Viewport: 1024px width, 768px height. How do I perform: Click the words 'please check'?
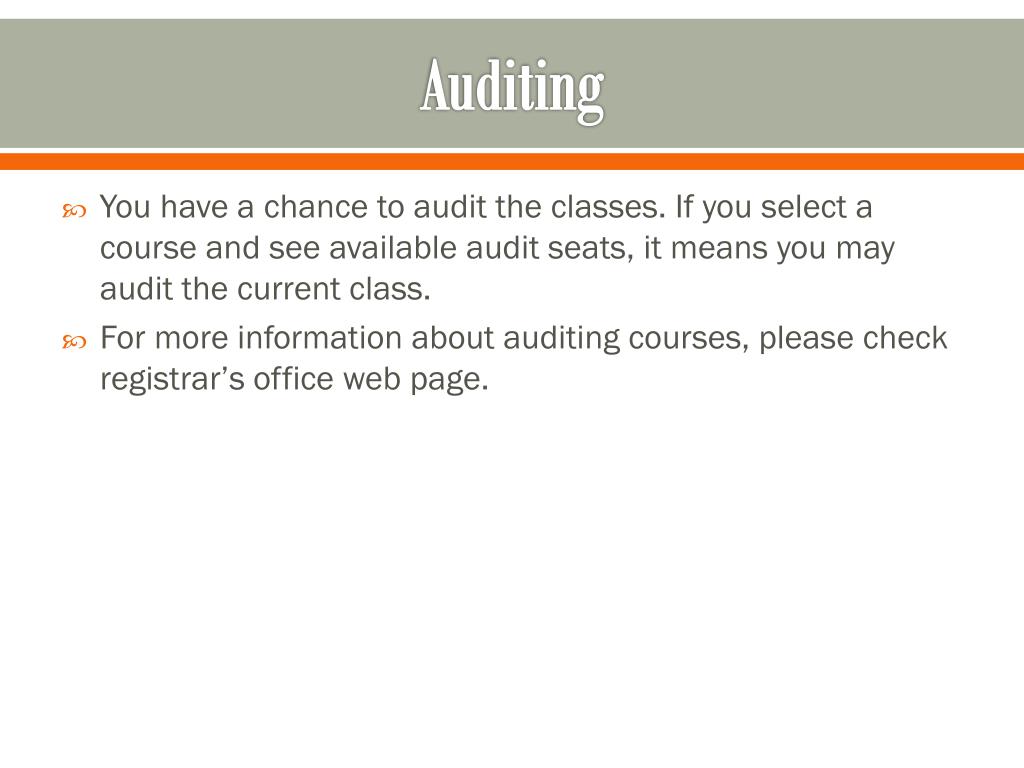coord(853,340)
